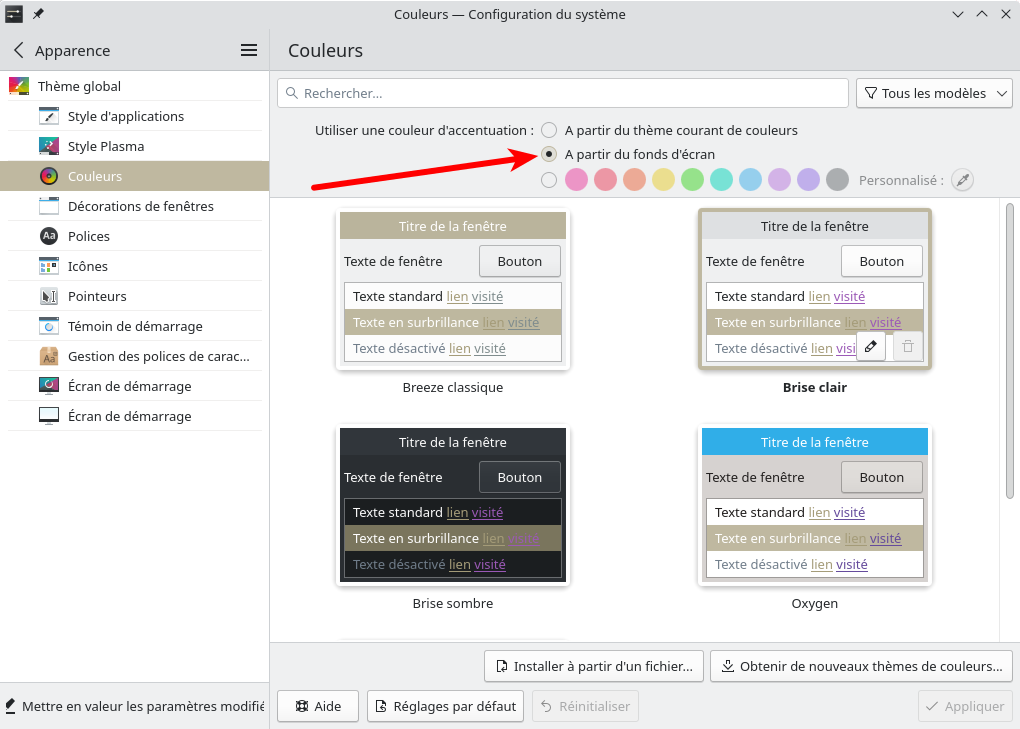
Task: Choose the teal accent color swatch
Action: [721, 179]
